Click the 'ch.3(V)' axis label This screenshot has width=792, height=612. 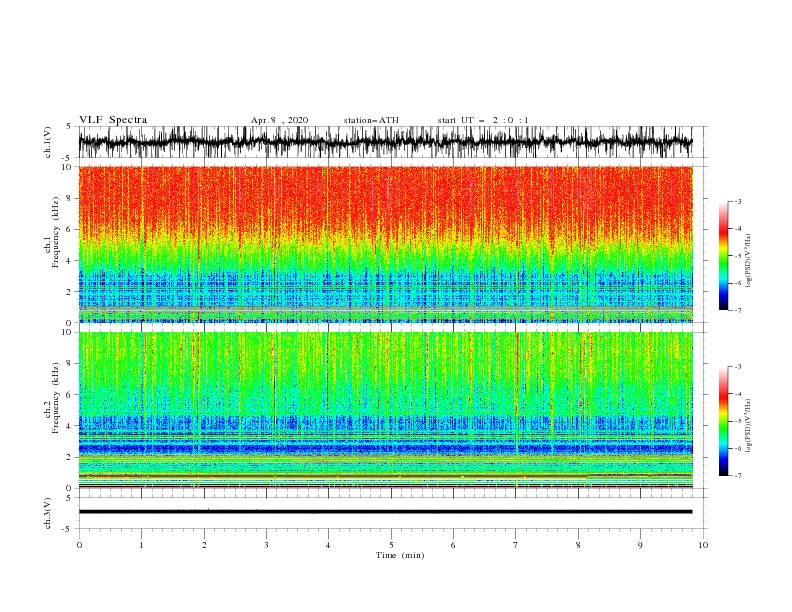pos(48,513)
